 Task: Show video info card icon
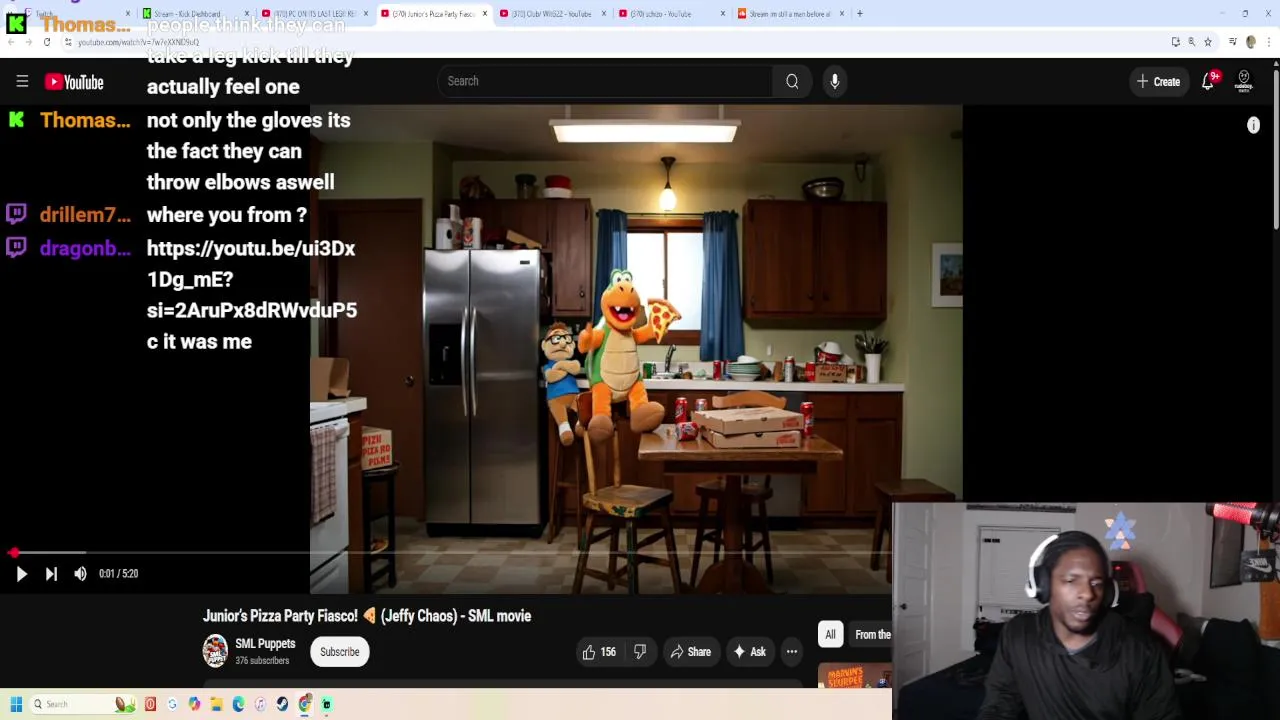[1253, 125]
